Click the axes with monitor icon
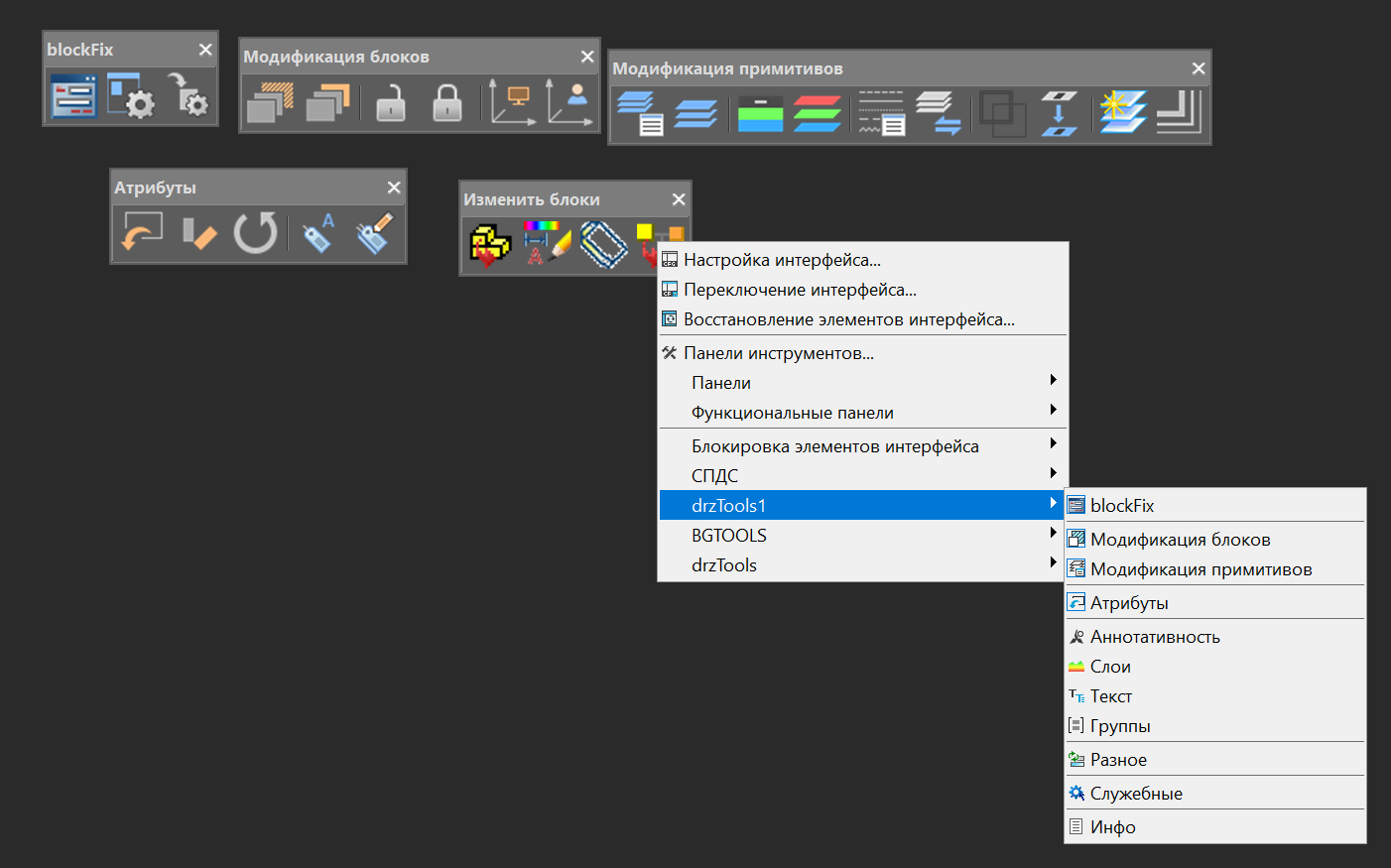1391x868 pixels. click(513, 103)
